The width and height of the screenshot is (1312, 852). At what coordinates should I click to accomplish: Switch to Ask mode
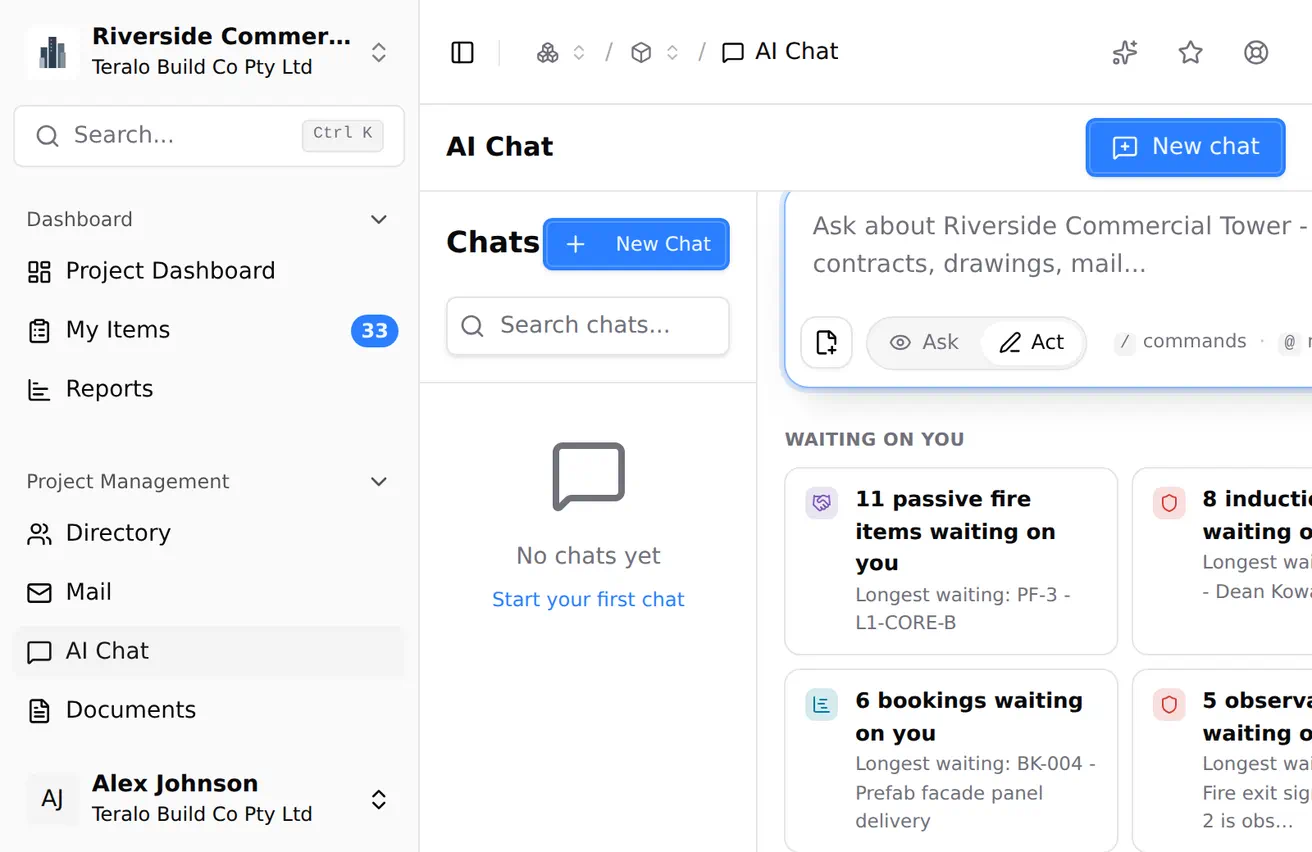925,343
